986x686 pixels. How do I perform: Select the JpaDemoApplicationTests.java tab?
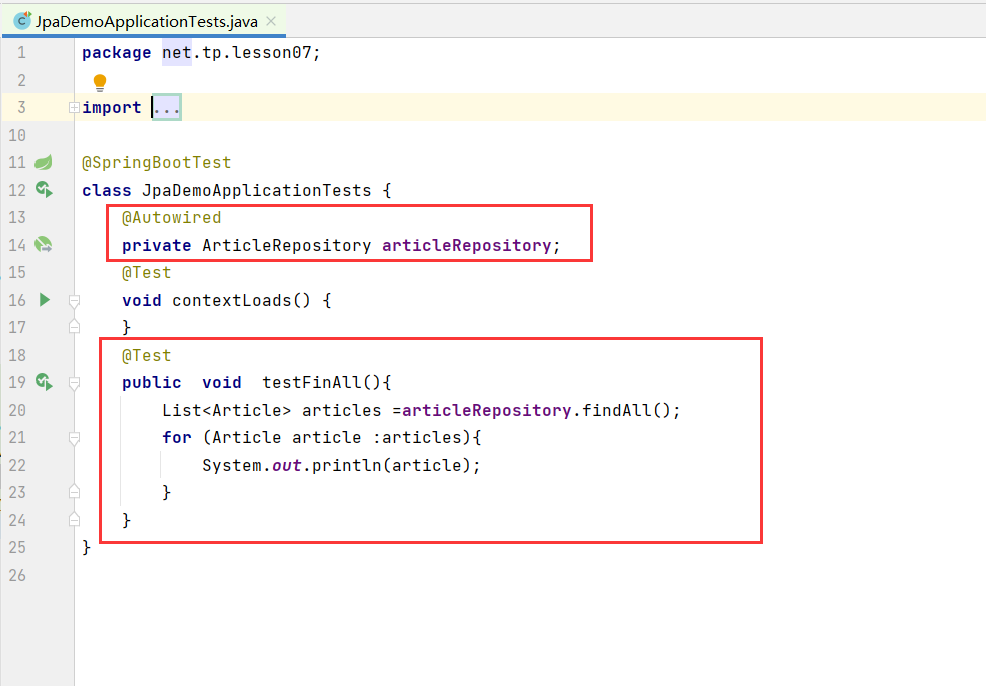(x=143, y=21)
